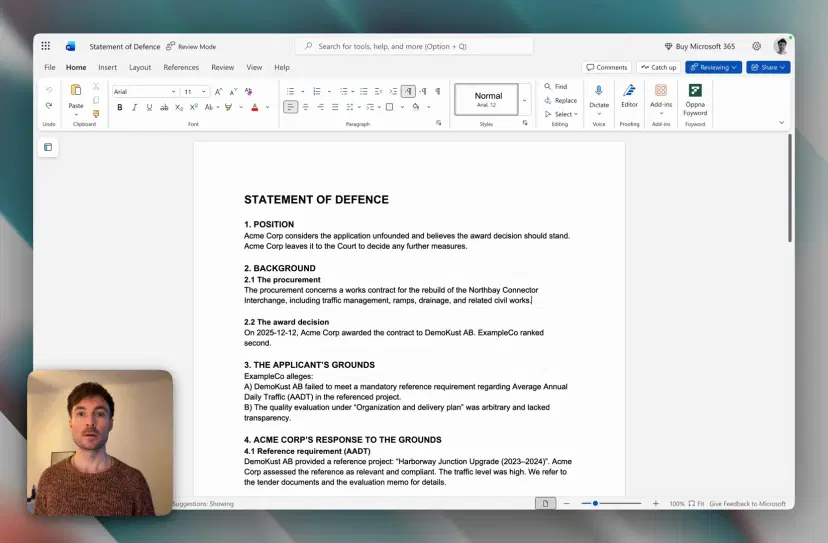The image size is (828, 543).
Task: Open paragraph settings dialog launcher
Action: tap(438, 123)
